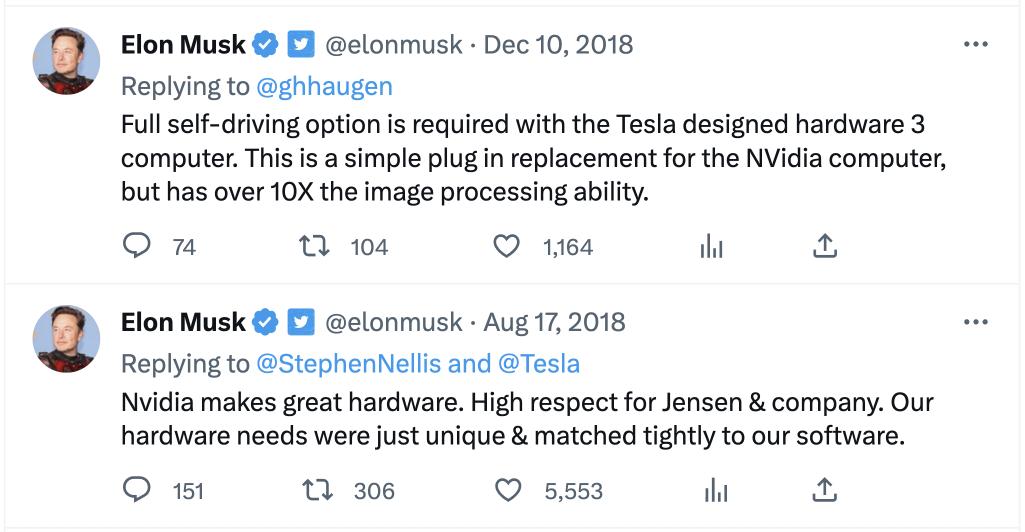The height and width of the screenshot is (532, 1025).
Task: Reply to the Aug 17, 2018 tweet
Action: click(x=136, y=490)
